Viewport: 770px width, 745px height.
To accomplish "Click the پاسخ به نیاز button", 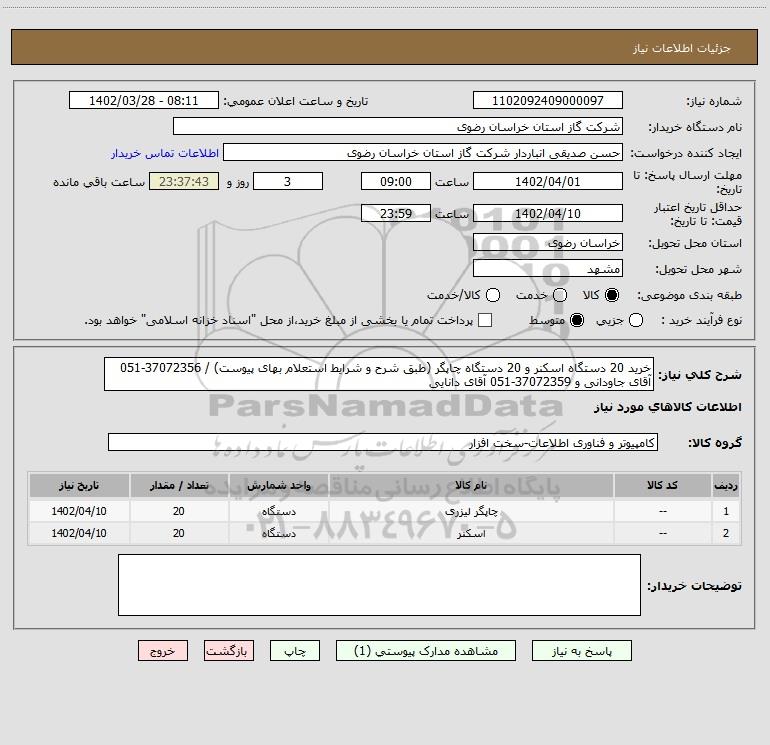I will click(581, 651).
